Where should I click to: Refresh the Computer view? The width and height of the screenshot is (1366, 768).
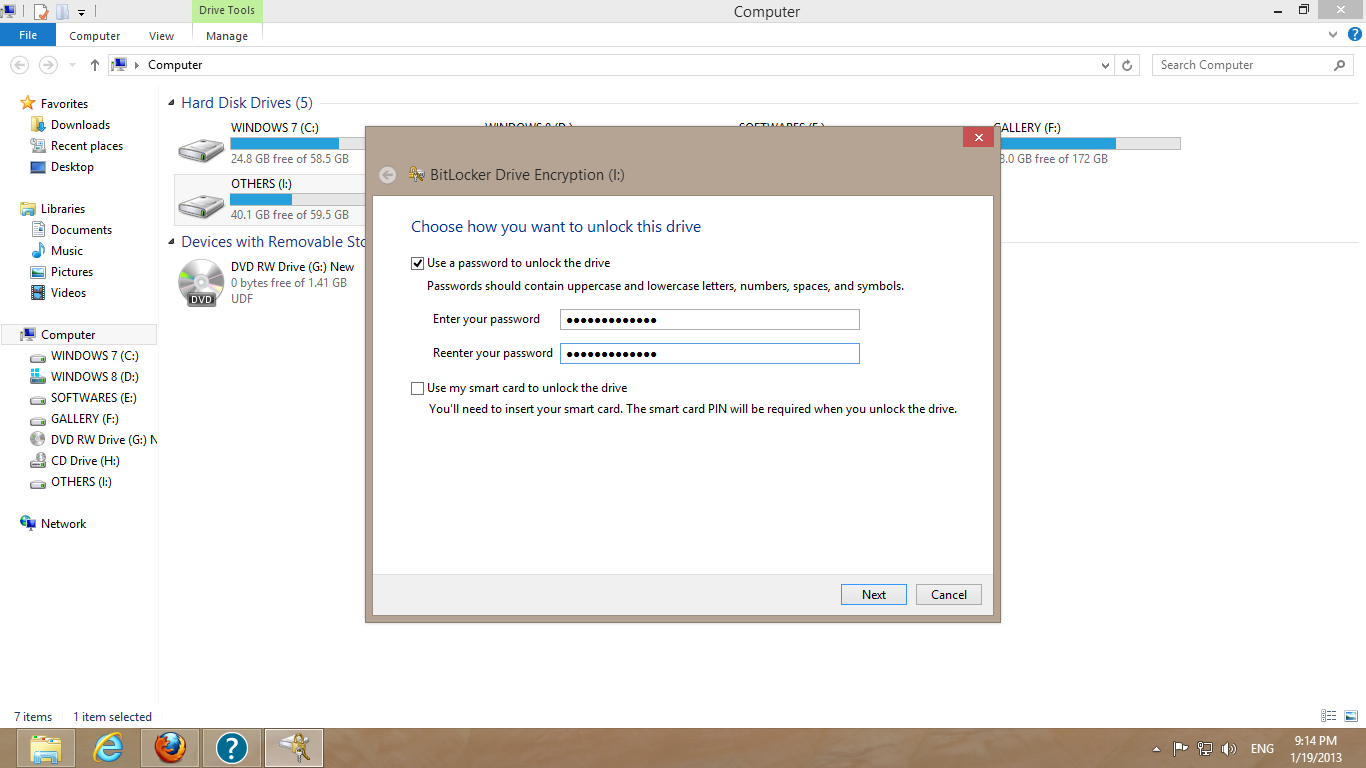[1127, 65]
